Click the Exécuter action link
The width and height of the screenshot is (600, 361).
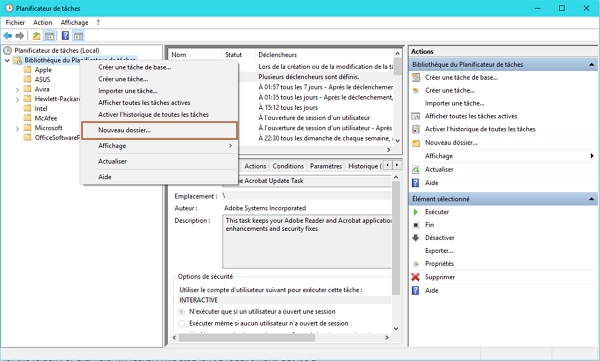[437, 212]
